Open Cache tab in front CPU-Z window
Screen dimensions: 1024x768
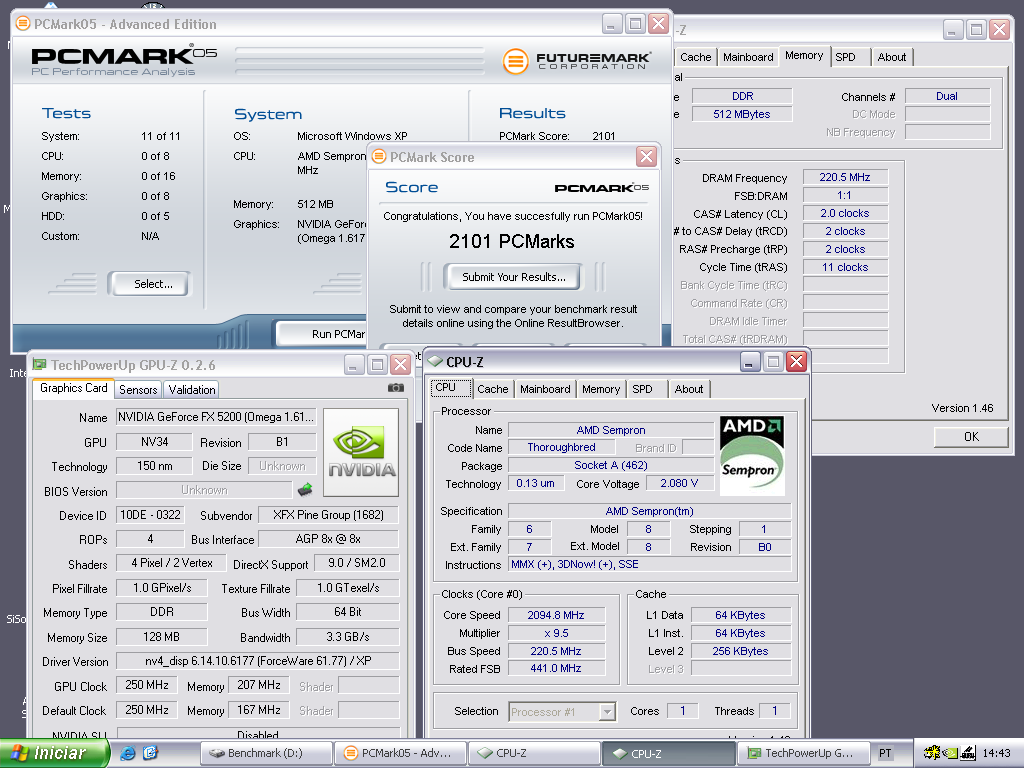[x=492, y=389]
